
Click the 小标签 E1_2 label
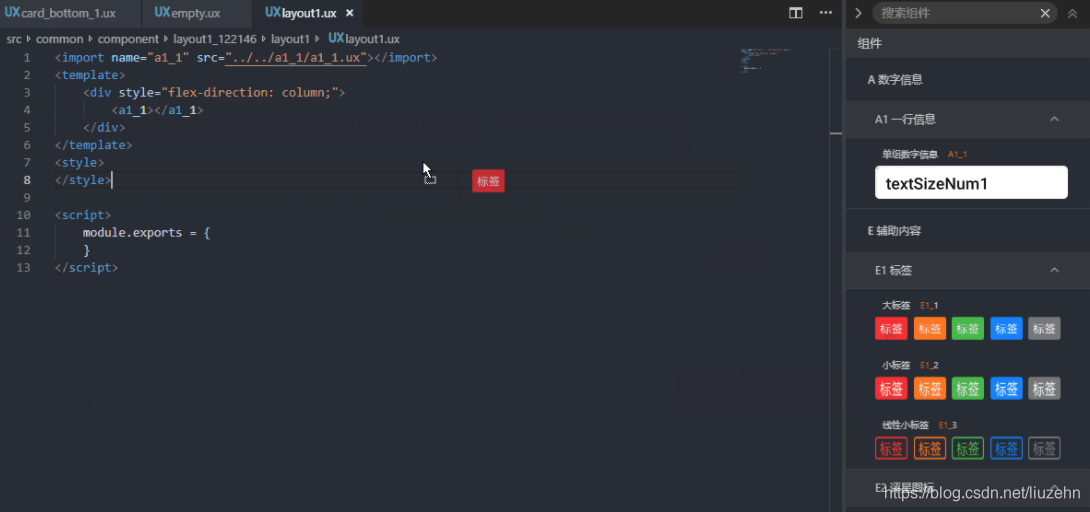[x=910, y=365]
